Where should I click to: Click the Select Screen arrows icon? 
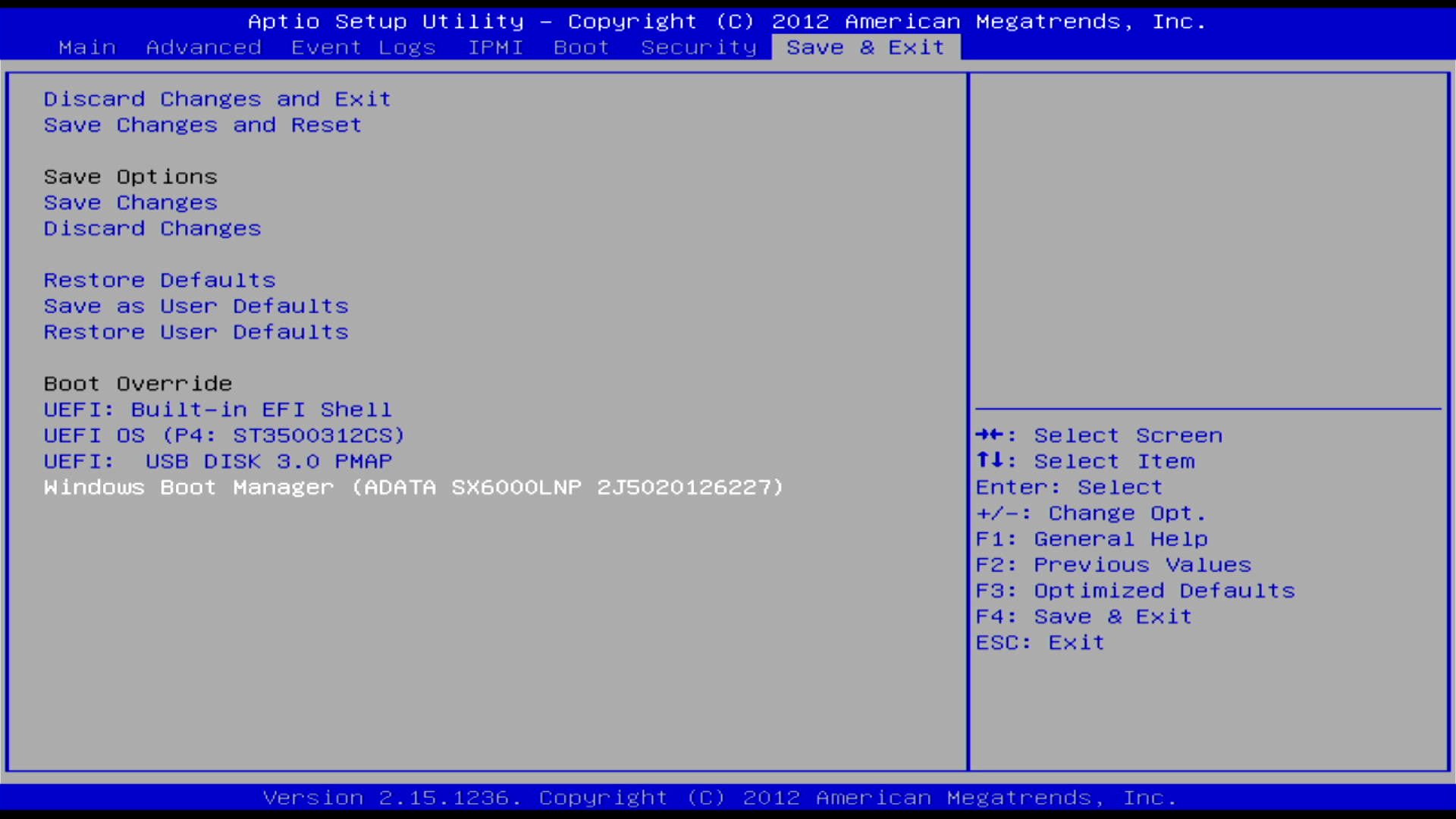pyautogui.click(x=990, y=435)
